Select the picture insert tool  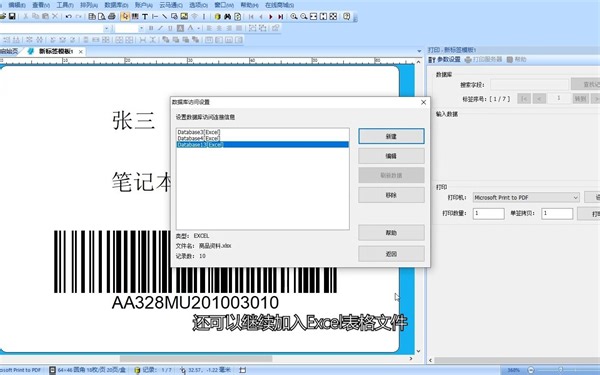tap(184, 16)
